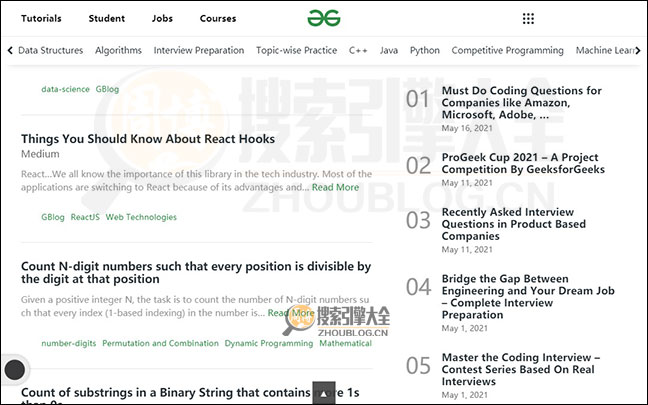Open Things You Should Know About React Hooks

(148, 139)
